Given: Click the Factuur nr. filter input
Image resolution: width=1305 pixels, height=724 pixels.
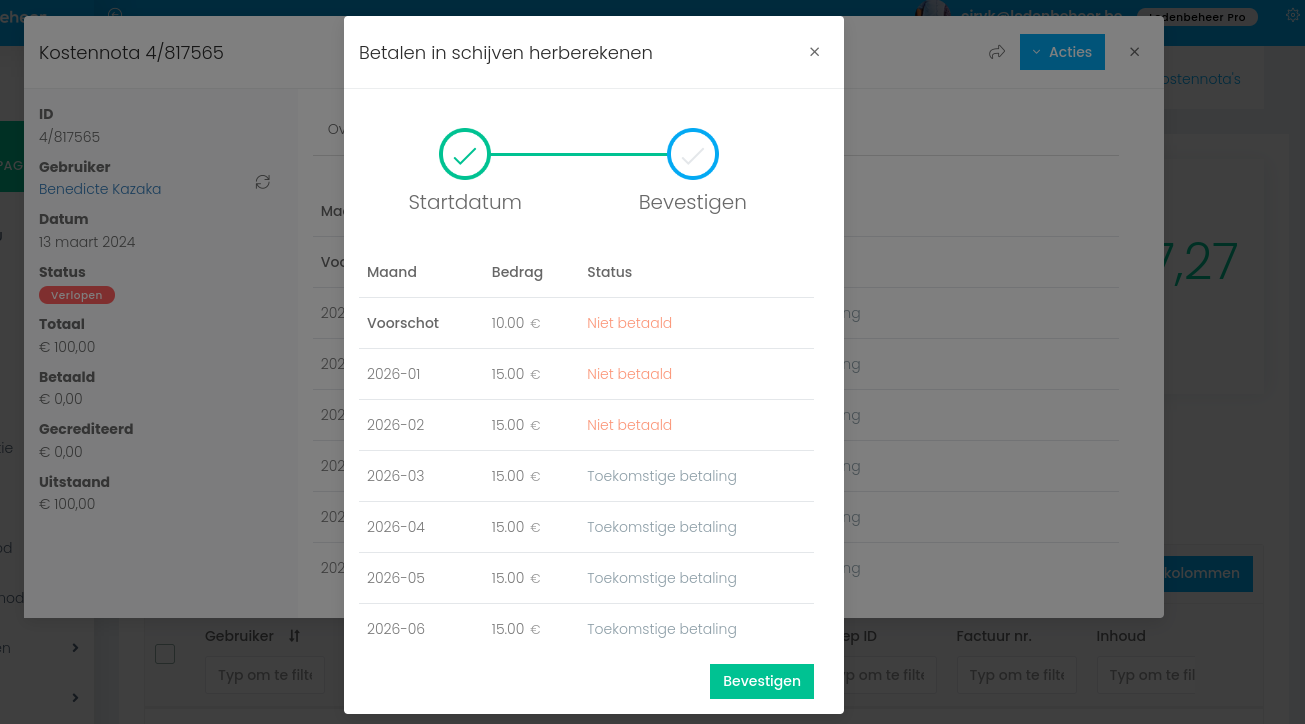Looking at the screenshot, I should (1016, 675).
